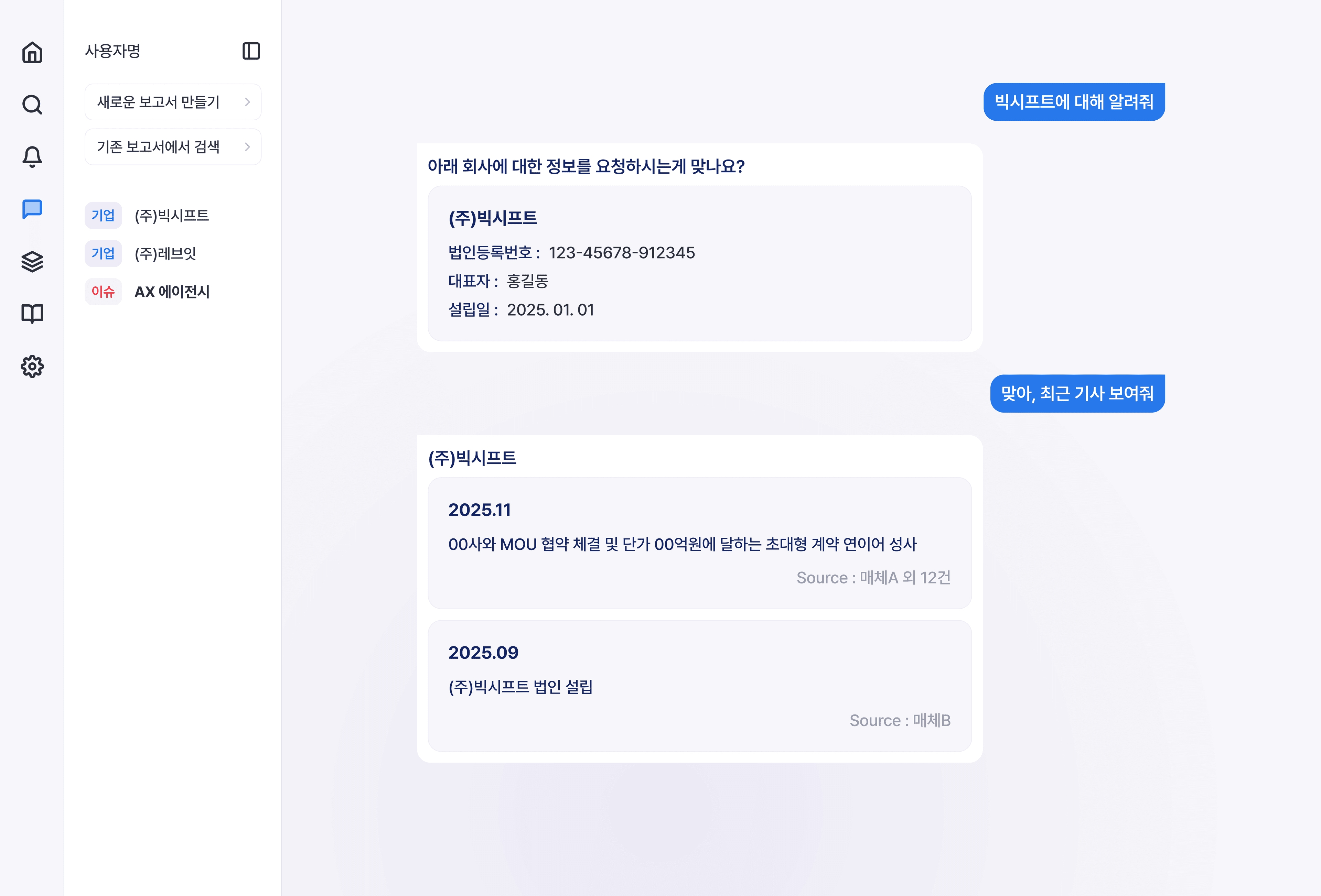Select the chat bubble icon
The height and width of the screenshot is (896, 1321).
(x=32, y=210)
